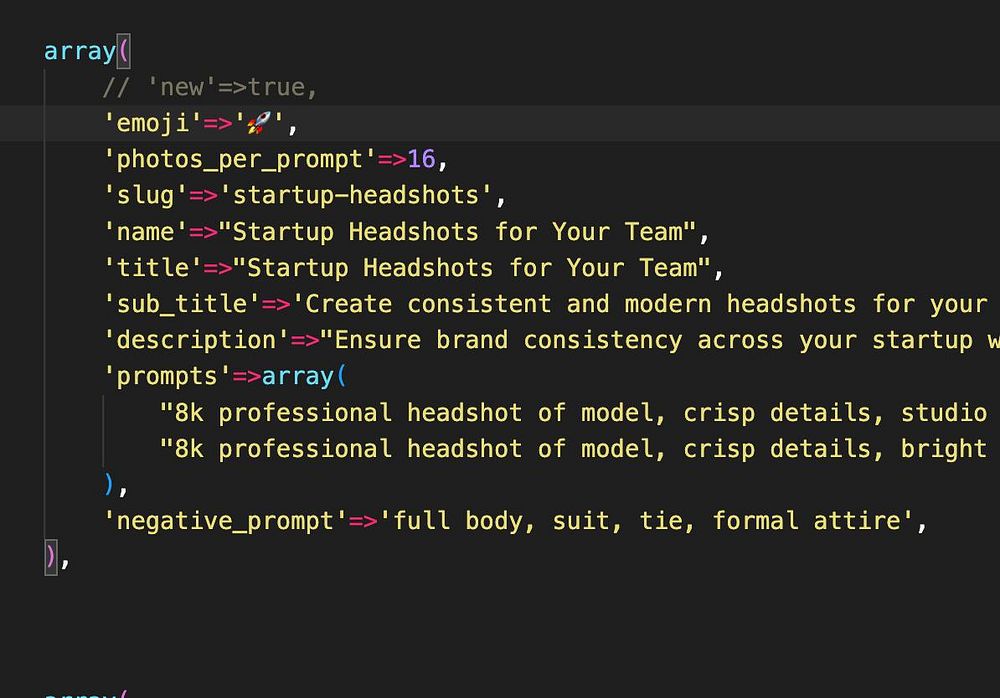The width and height of the screenshot is (1000, 698).
Task: Click the commented line 'new'=>true
Action: pyautogui.click(x=210, y=87)
